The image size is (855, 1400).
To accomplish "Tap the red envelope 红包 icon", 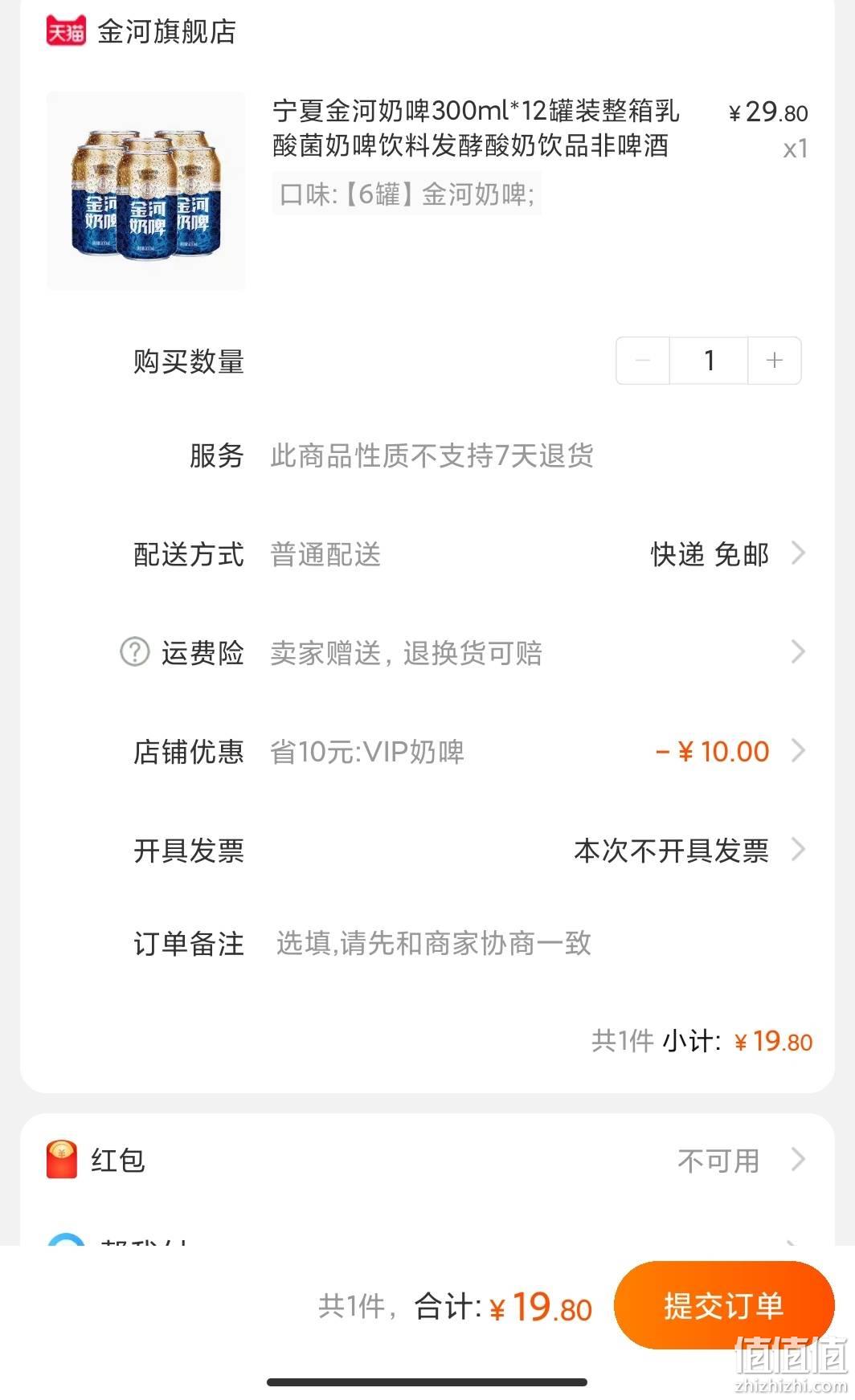I will [x=62, y=1160].
